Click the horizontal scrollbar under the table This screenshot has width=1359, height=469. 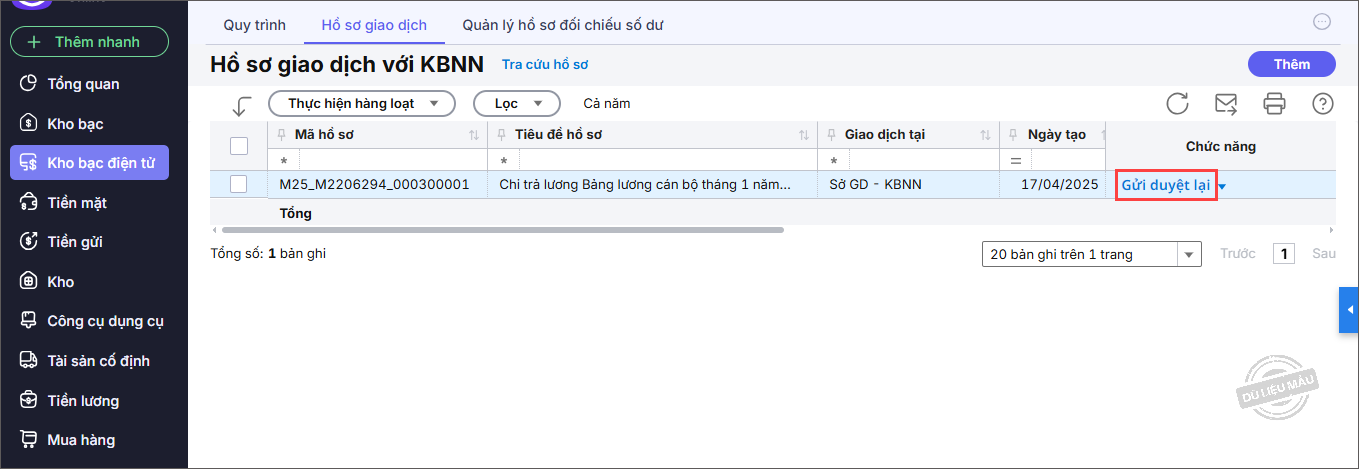pos(500,230)
